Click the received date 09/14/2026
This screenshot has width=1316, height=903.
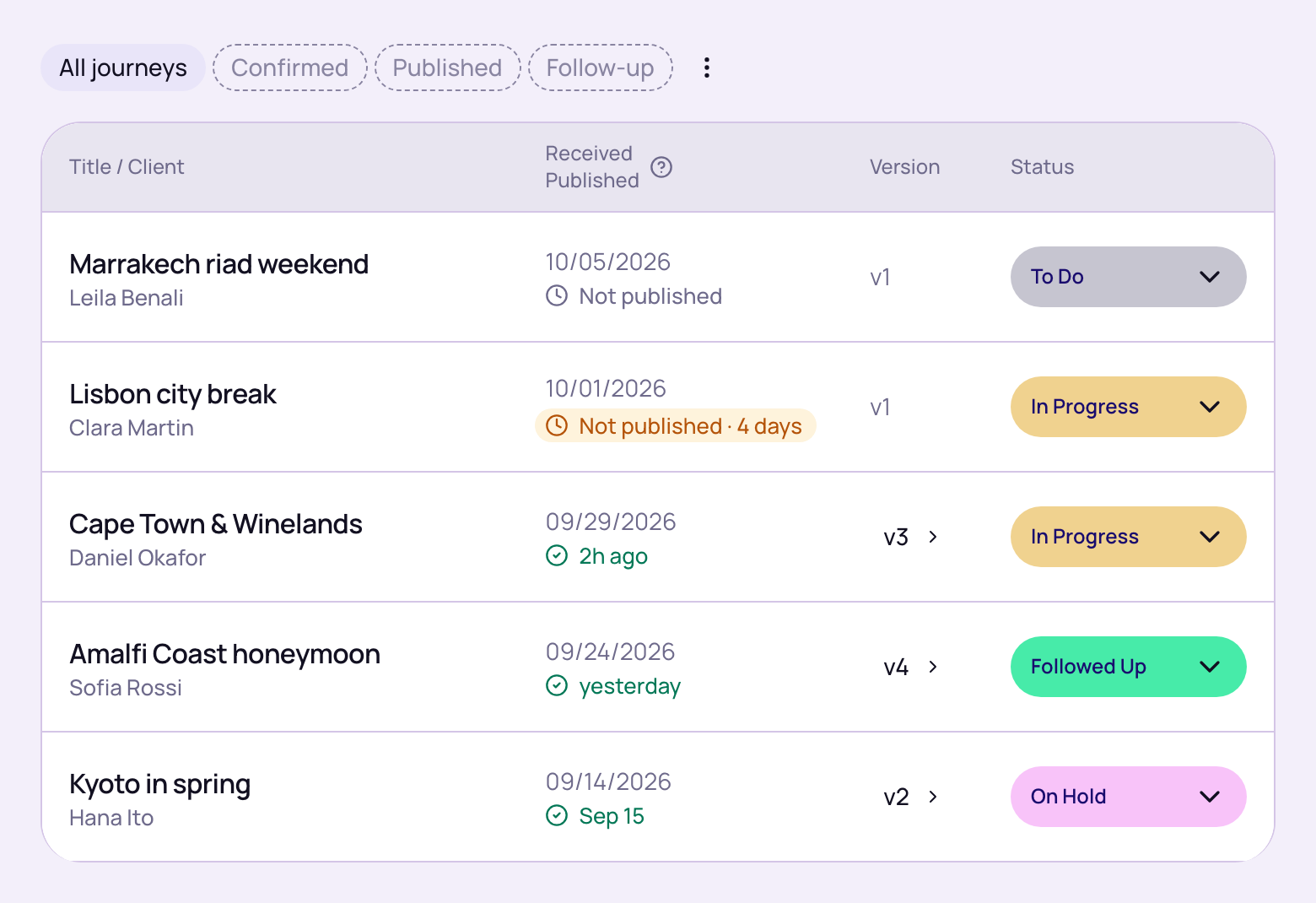pos(608,781)
